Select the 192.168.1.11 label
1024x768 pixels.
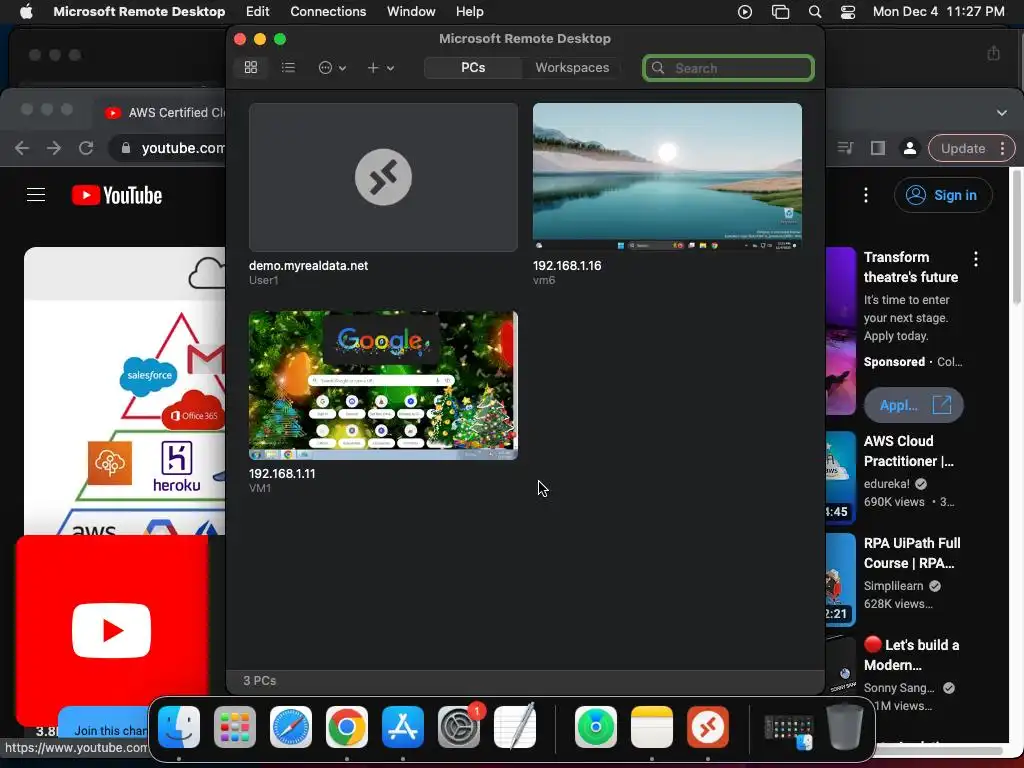pos(282,473)
